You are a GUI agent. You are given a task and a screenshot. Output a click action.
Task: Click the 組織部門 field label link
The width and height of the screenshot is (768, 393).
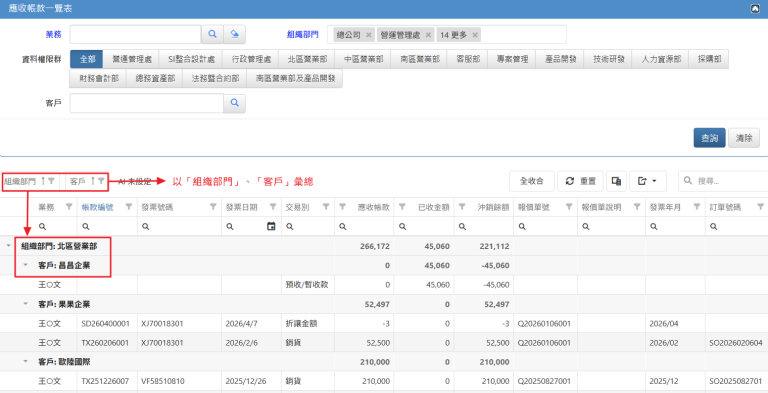coord(303,34)
